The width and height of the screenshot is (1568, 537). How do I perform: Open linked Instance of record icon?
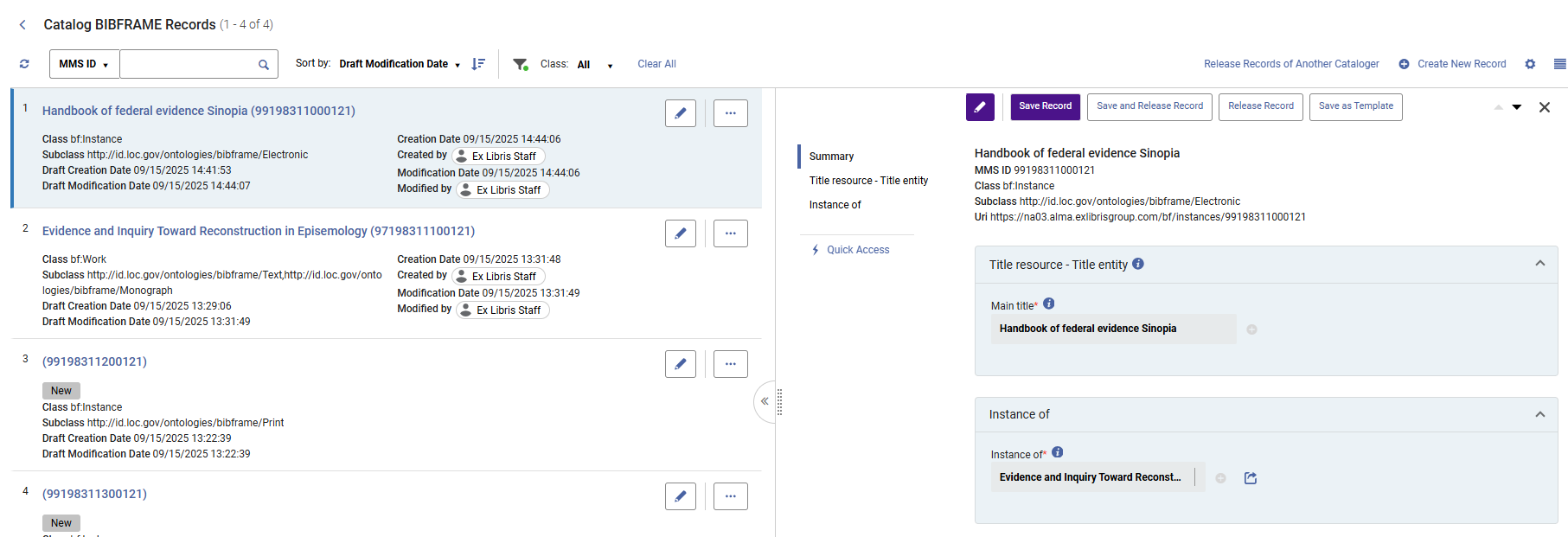coord(1250,478)
